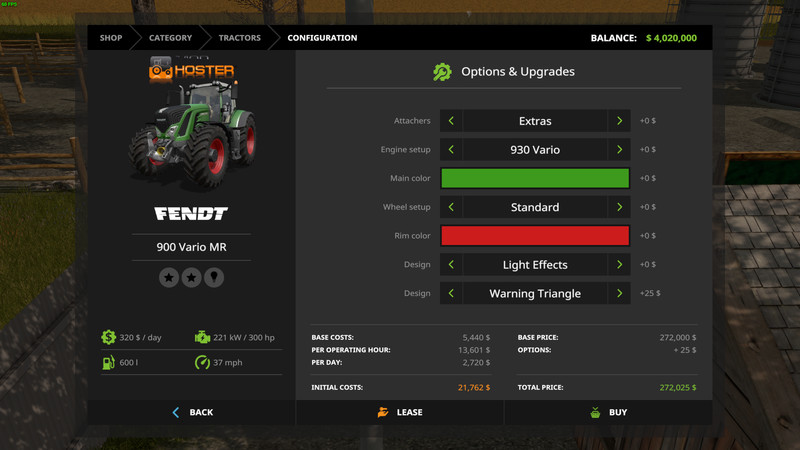Click the first star badge under tractor name
The image size is (800, 450).
tap(169, 277)
